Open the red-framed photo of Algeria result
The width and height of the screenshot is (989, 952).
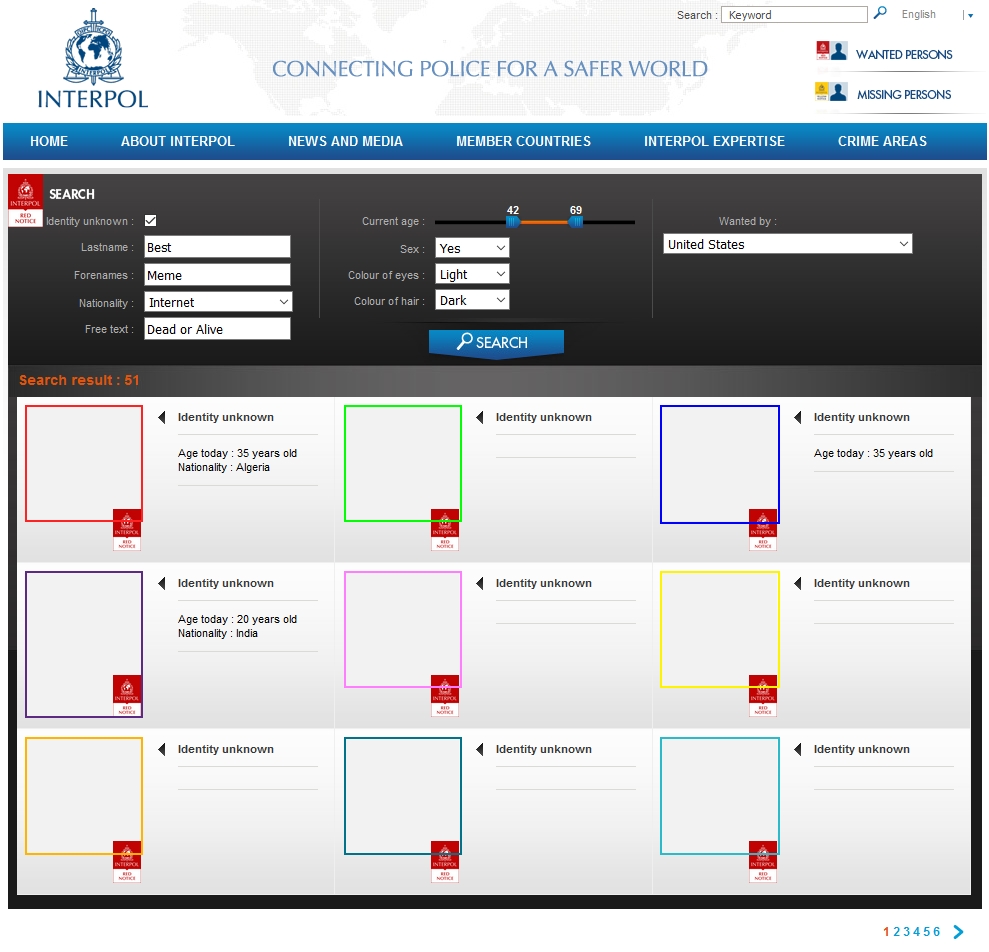84,463
